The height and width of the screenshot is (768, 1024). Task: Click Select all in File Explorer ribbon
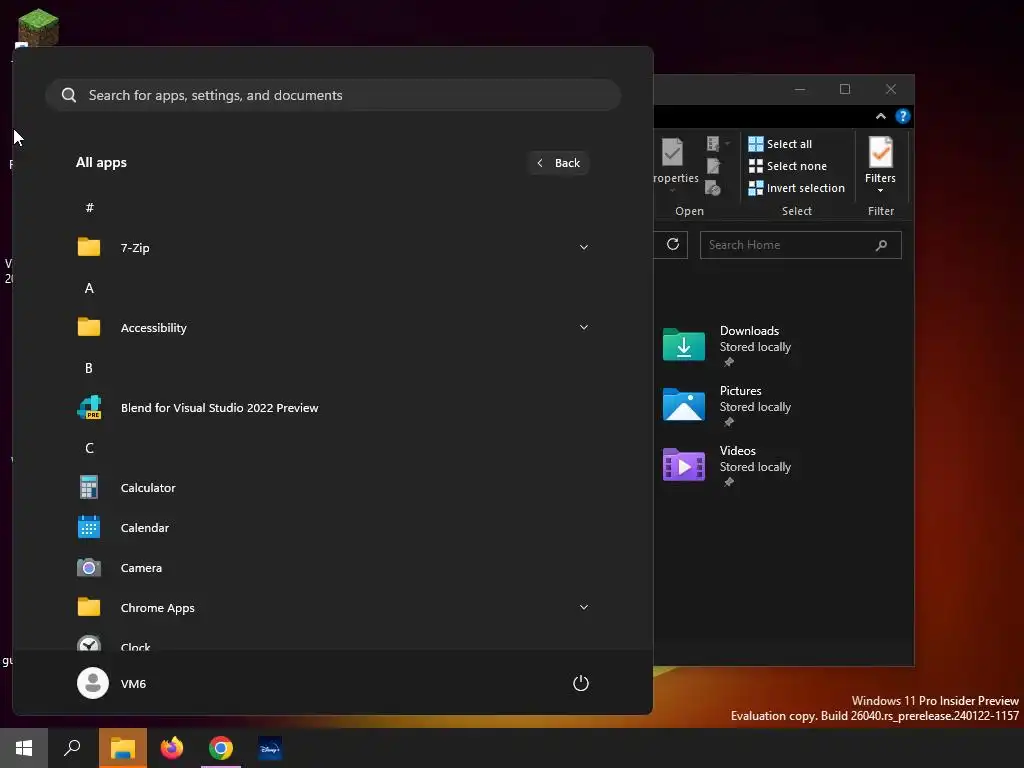(780, 144)
